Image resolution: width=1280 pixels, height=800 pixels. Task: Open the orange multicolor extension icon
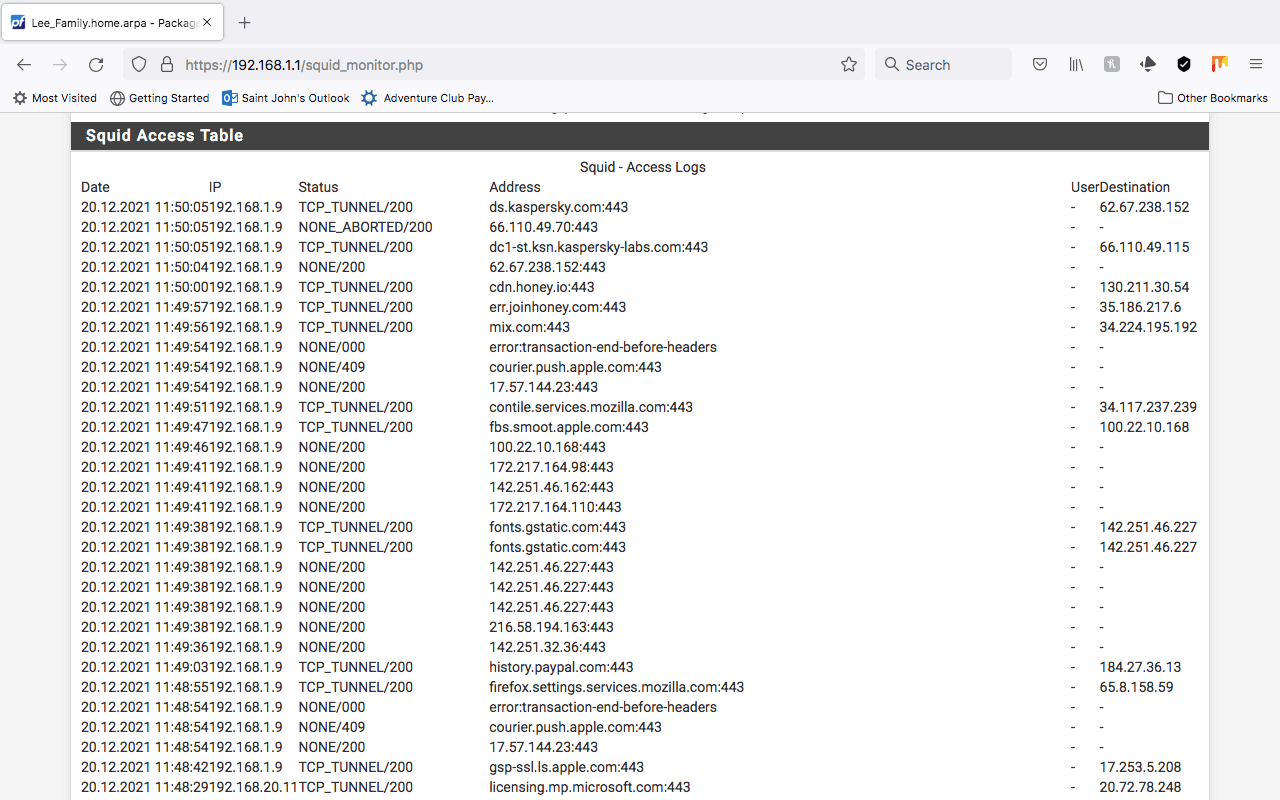tap(1220, 64)
